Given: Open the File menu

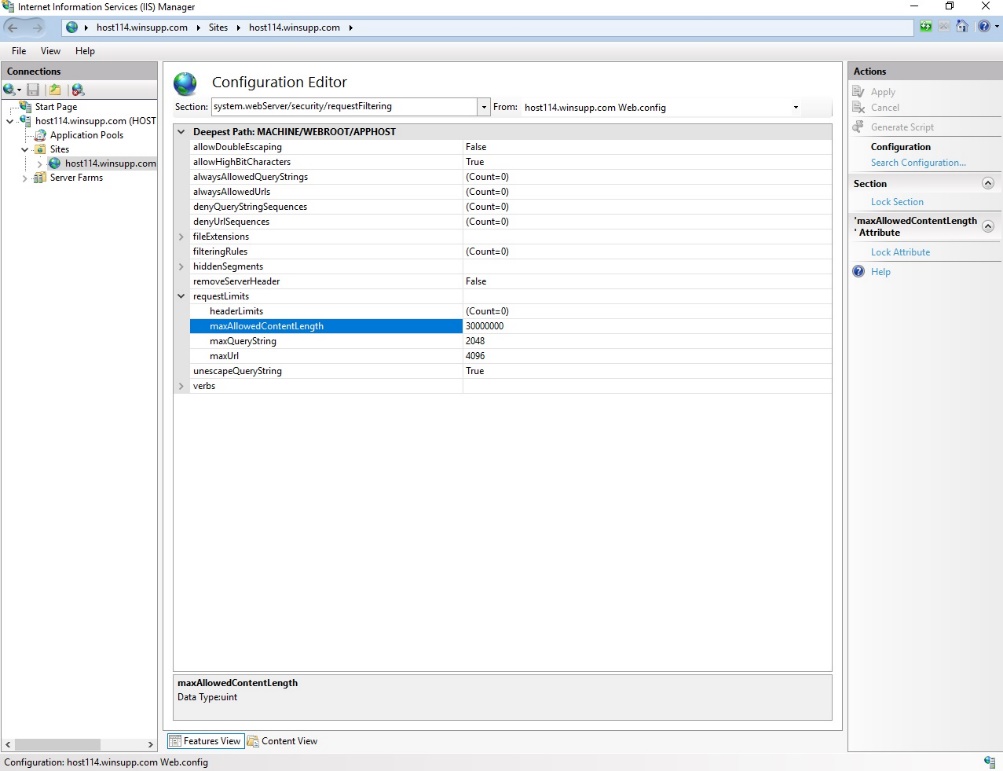Looking at the screenshot, I should click(x=19, y=51).
